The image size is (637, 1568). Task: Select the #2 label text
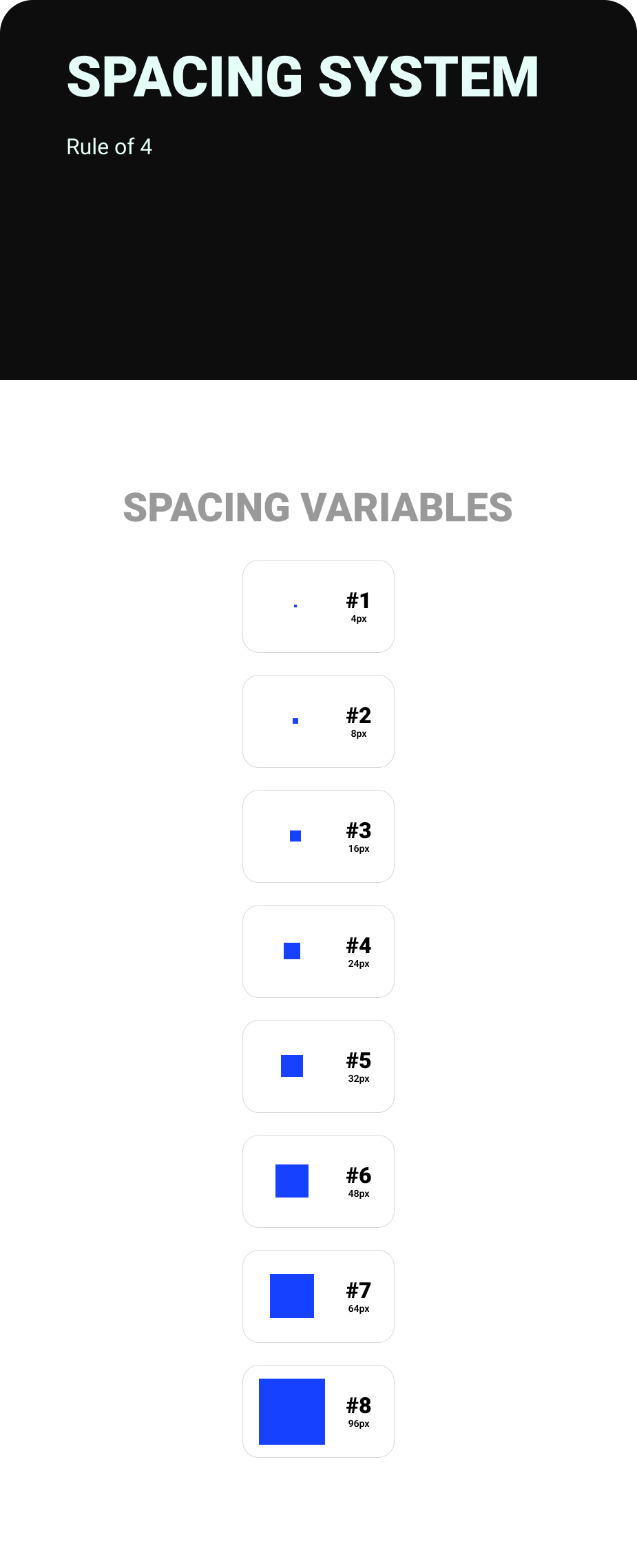tap(359, 715)
